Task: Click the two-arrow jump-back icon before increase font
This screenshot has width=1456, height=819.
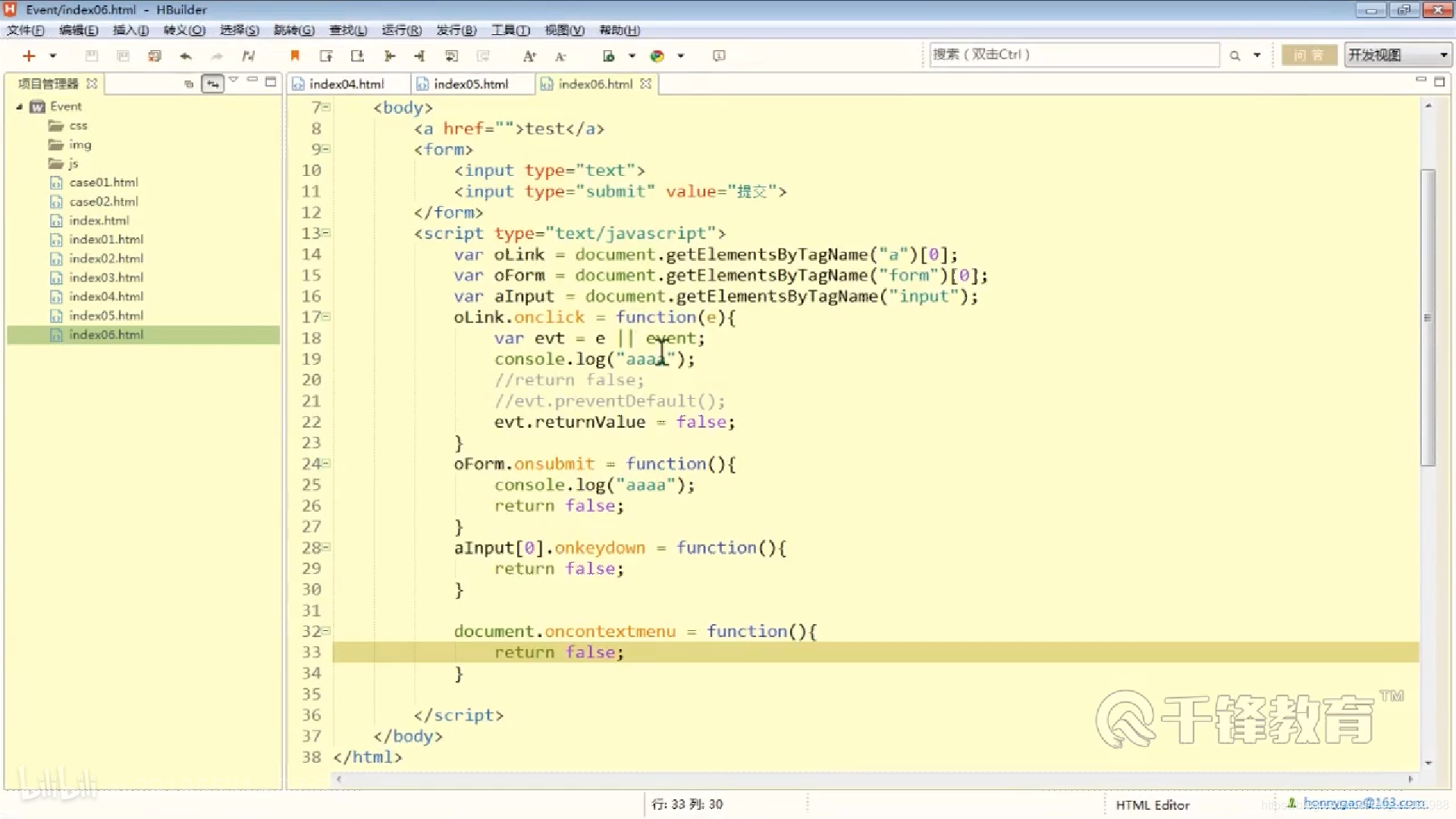Action: pos(451,55)
